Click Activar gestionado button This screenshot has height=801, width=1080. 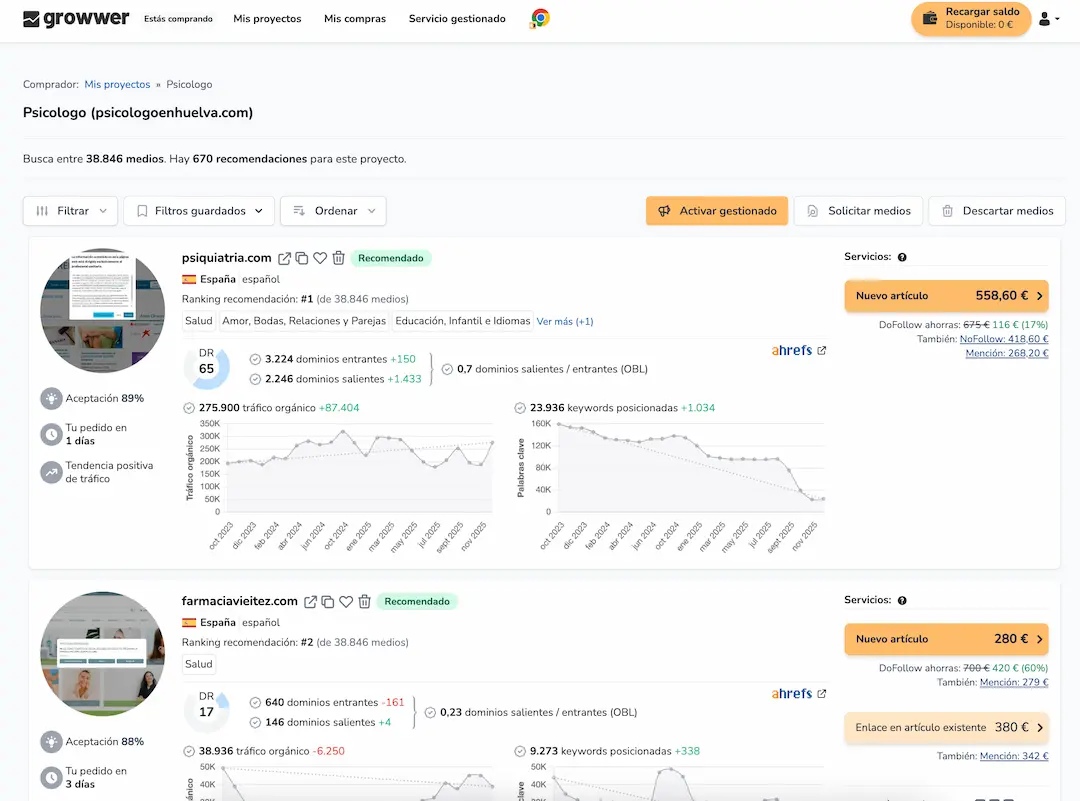[717, 211]
